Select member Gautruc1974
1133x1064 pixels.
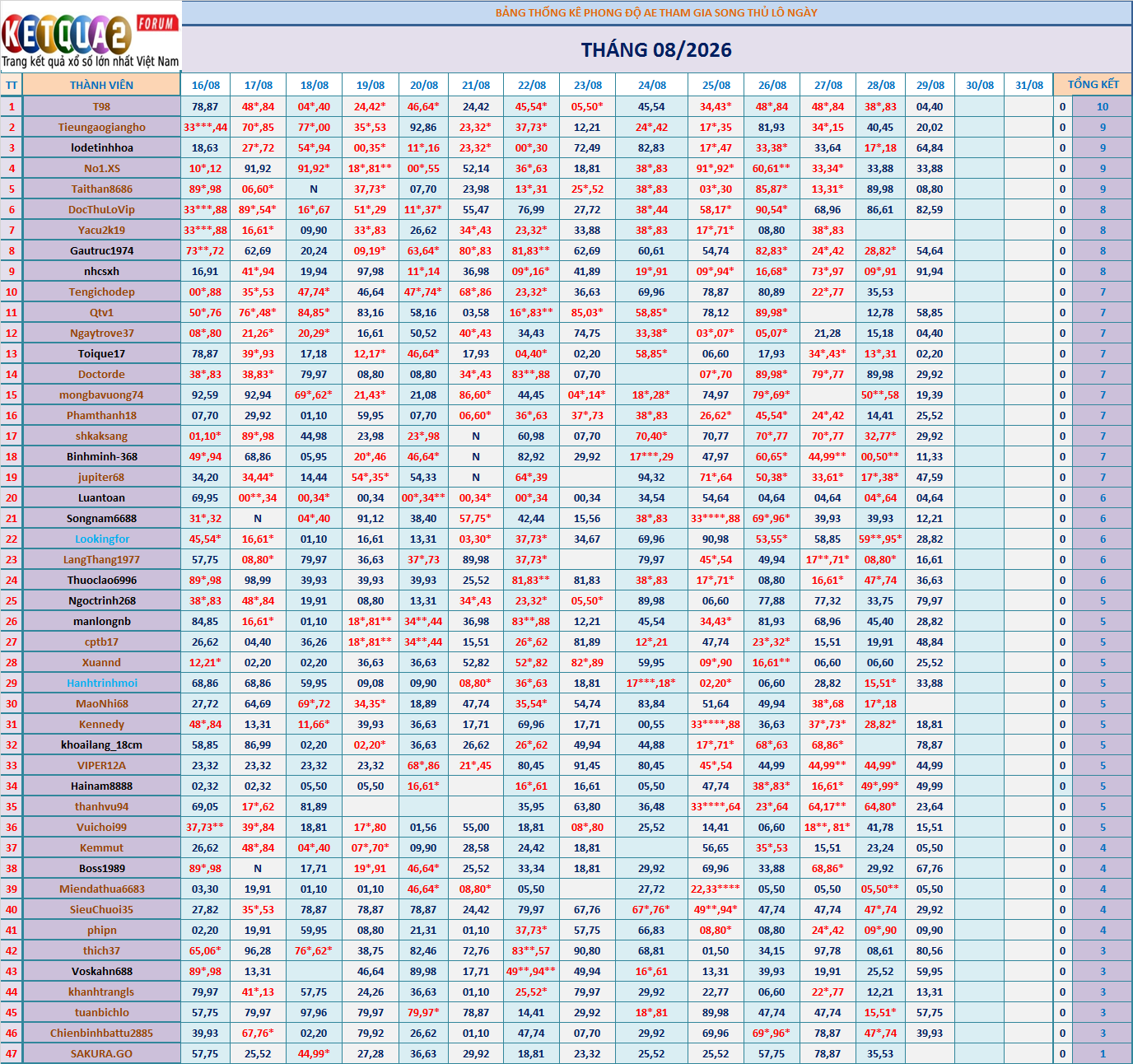point(101,250)
